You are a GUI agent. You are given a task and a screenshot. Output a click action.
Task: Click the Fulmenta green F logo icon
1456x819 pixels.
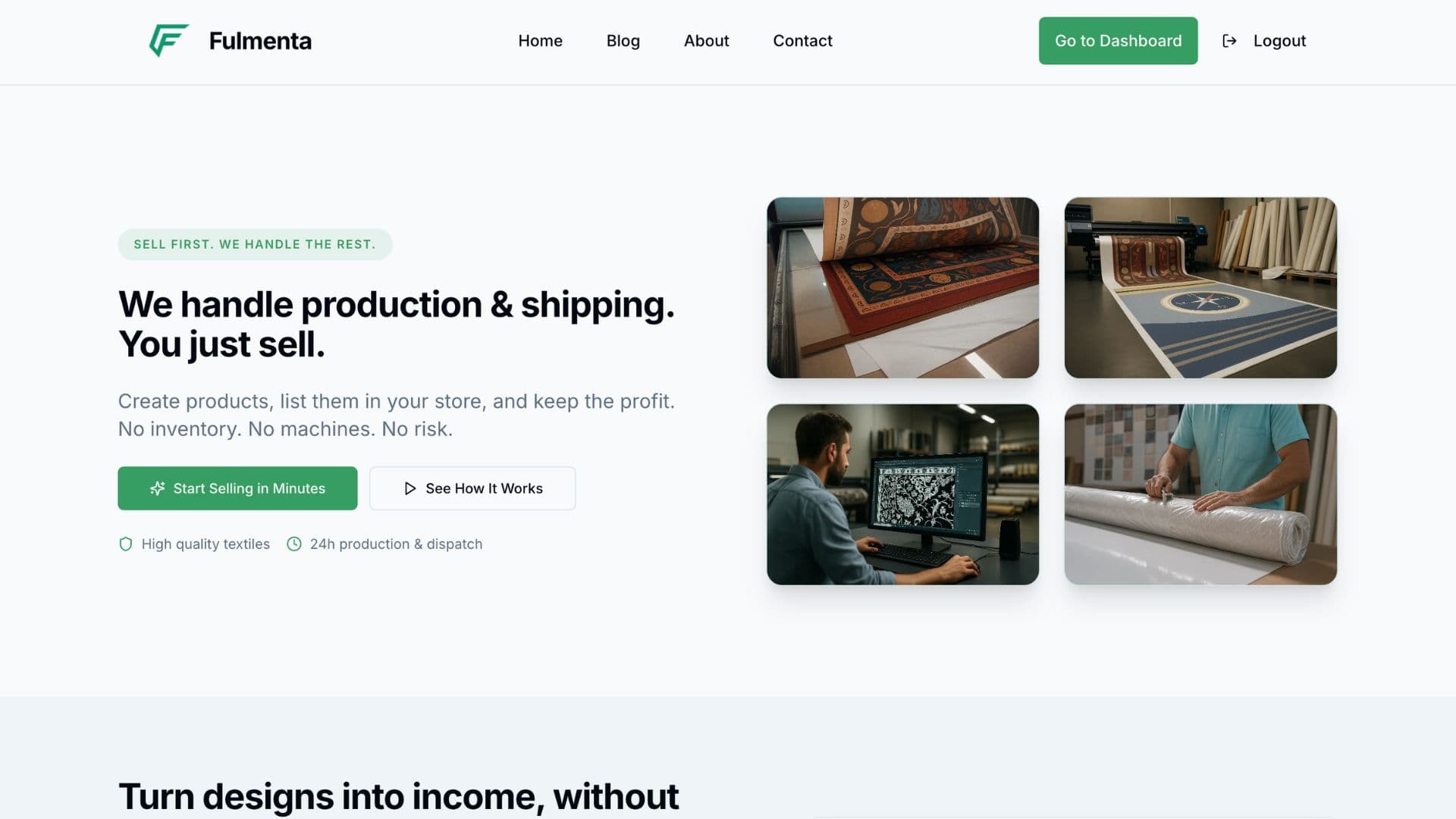click(168, 40)
